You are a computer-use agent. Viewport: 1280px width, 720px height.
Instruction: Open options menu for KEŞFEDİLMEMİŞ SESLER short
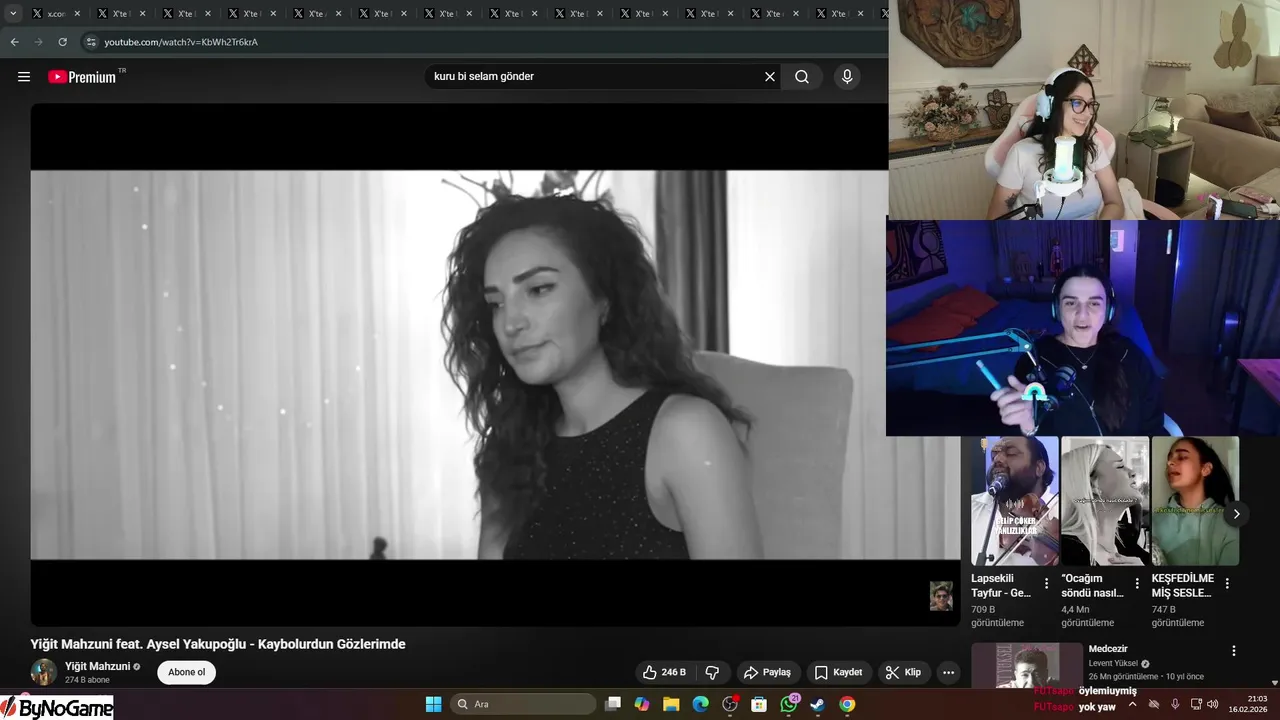click(x=1227, y=583)
